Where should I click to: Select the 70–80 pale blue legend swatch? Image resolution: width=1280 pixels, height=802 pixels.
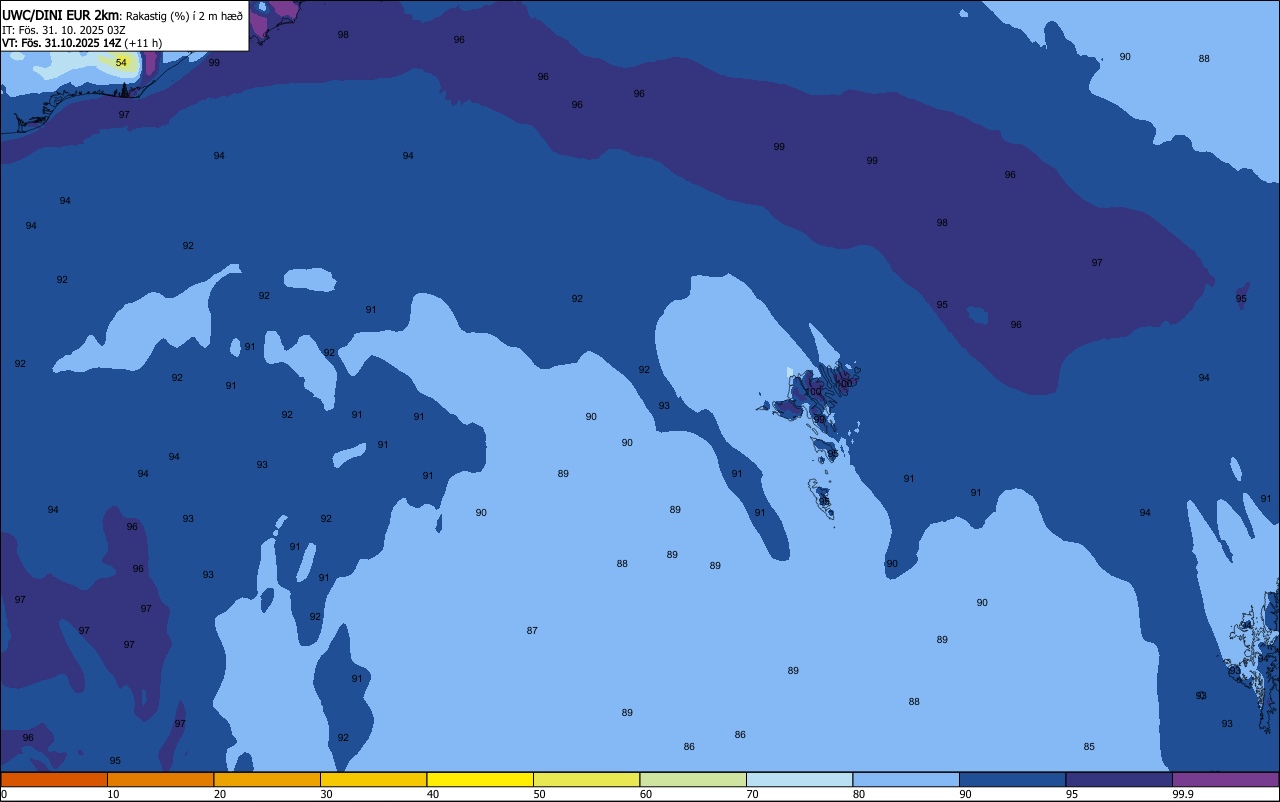[x=799, y=779]
